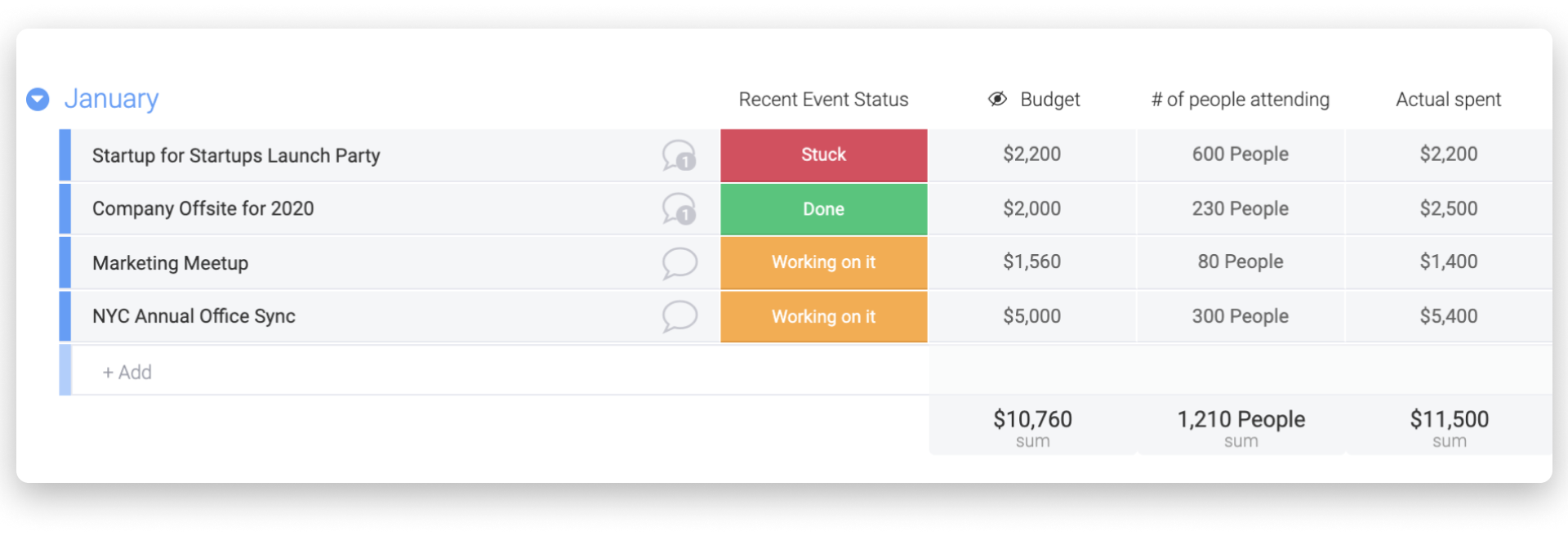Edit the $2,000 budget for Company Offsite
The height and width of the screenshot is (536, 1568).
click(x=1031, y=208)
